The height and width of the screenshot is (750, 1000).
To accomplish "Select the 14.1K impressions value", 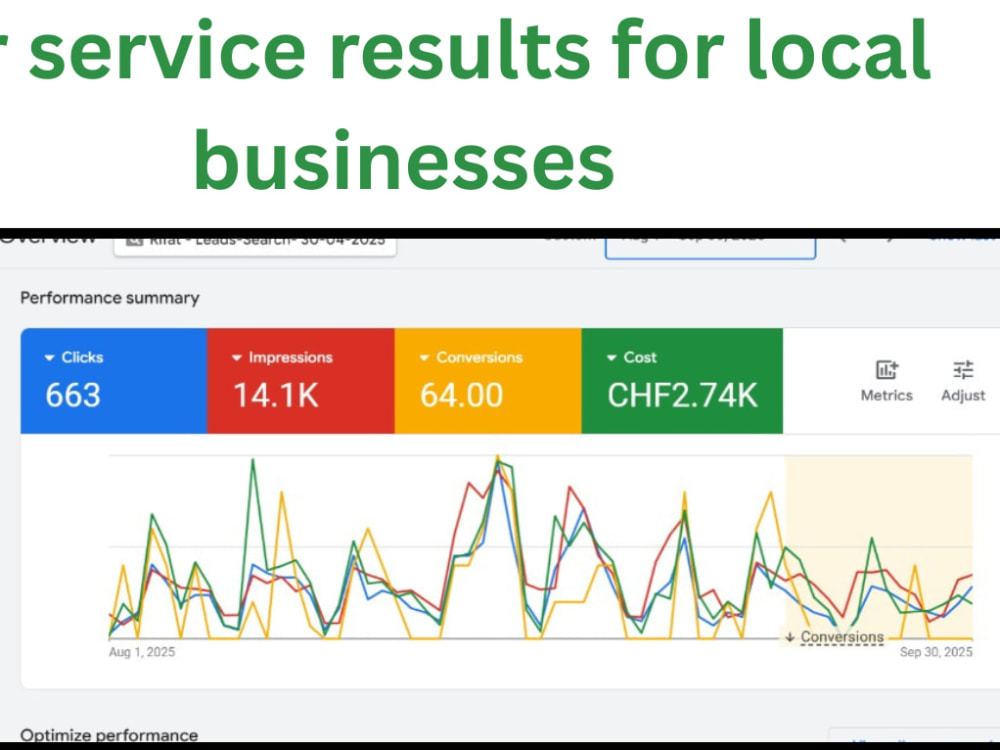I will point(276,395).
